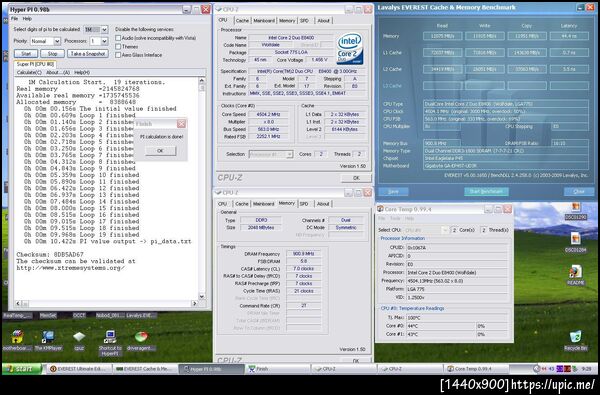Click Take a Snapshot in Hyper PI

click(88, 54)
